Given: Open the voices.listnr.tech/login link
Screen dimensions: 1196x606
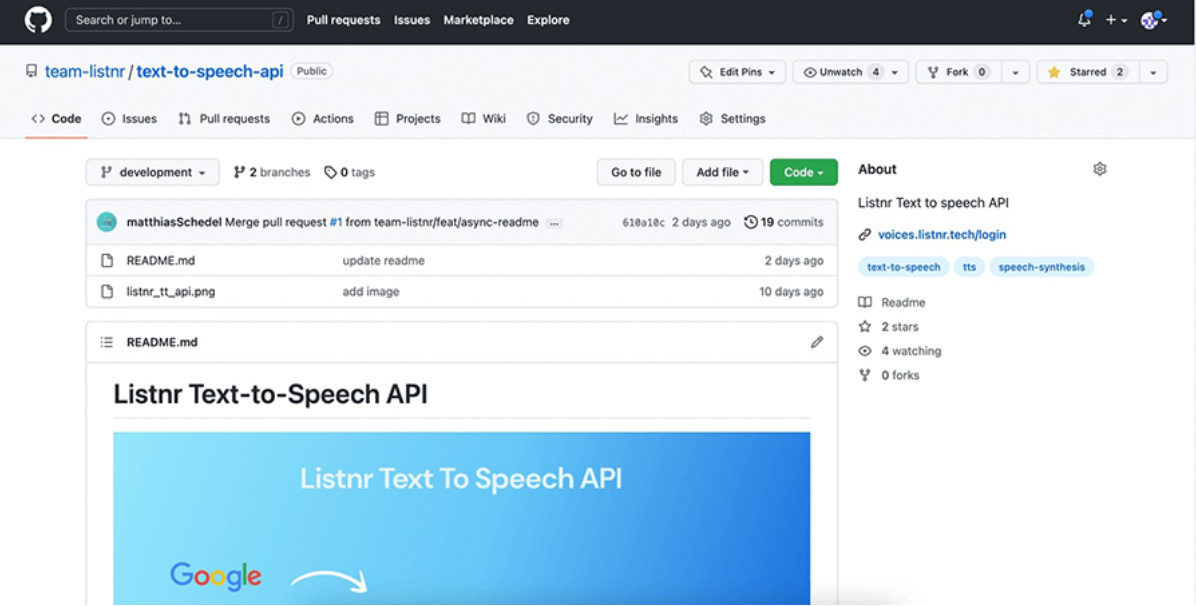Looking at the screenshot, I should pyautogui.click(x=942, y=234).
